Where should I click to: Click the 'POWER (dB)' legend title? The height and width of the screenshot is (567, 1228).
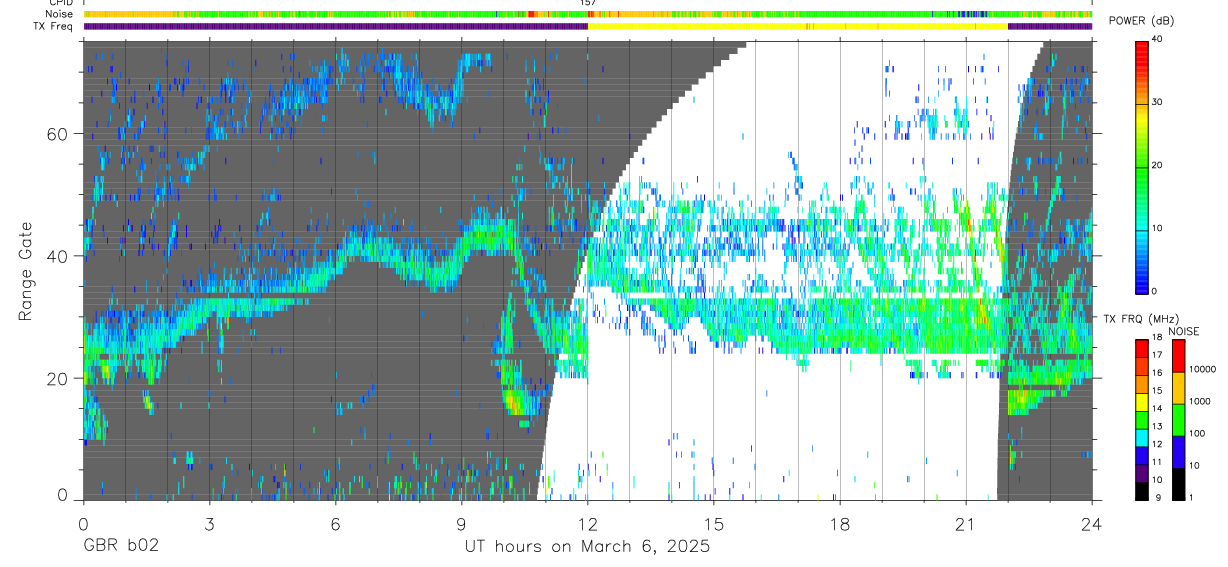pos(1141,21)
